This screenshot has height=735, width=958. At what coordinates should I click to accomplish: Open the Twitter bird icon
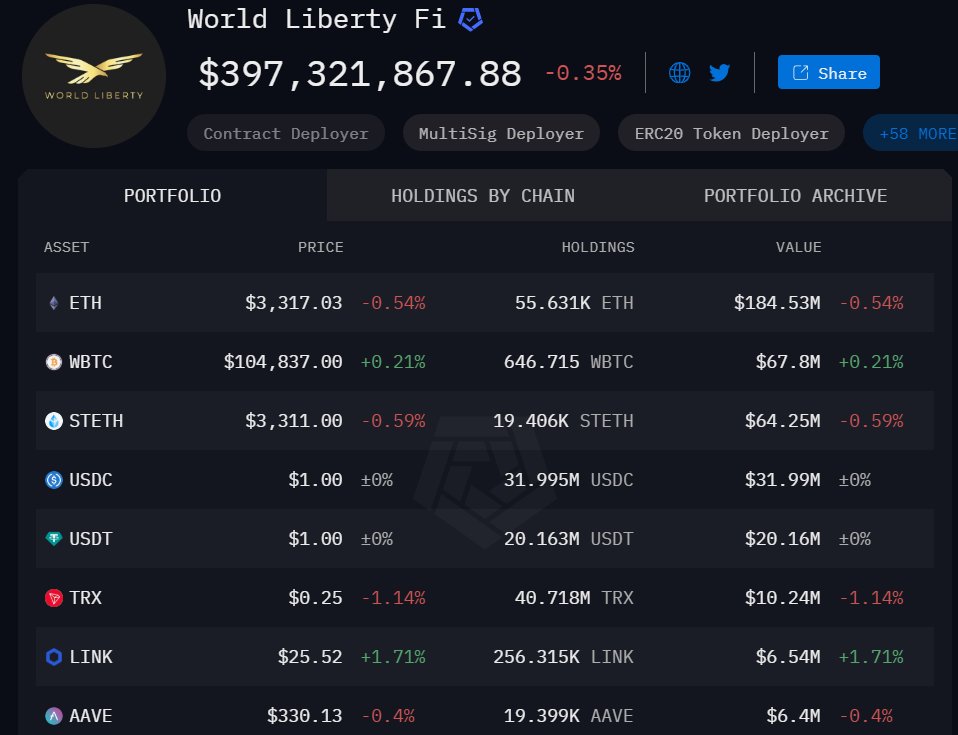(720, 73)
